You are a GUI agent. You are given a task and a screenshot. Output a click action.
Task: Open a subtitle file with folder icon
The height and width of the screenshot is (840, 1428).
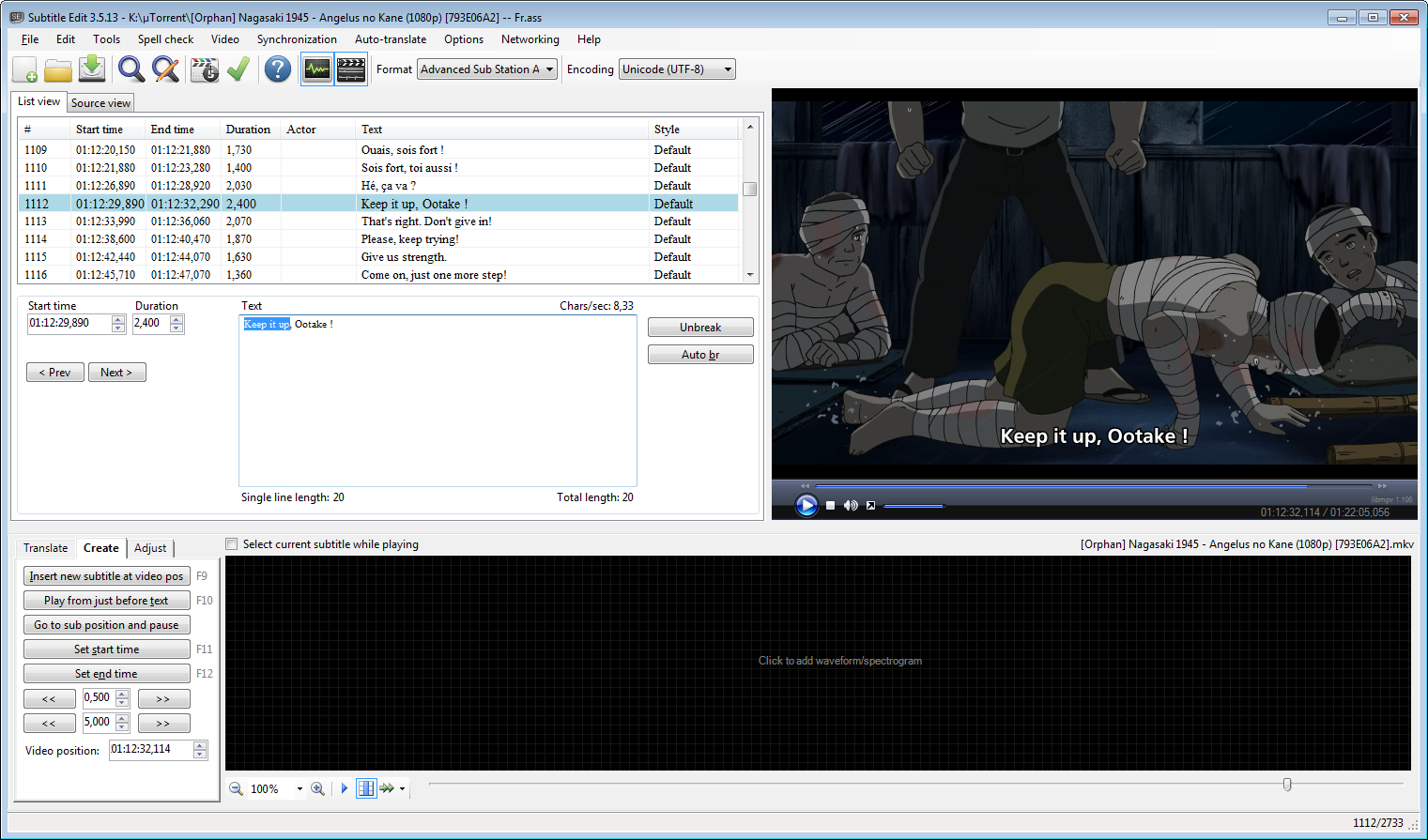(58, 69)
